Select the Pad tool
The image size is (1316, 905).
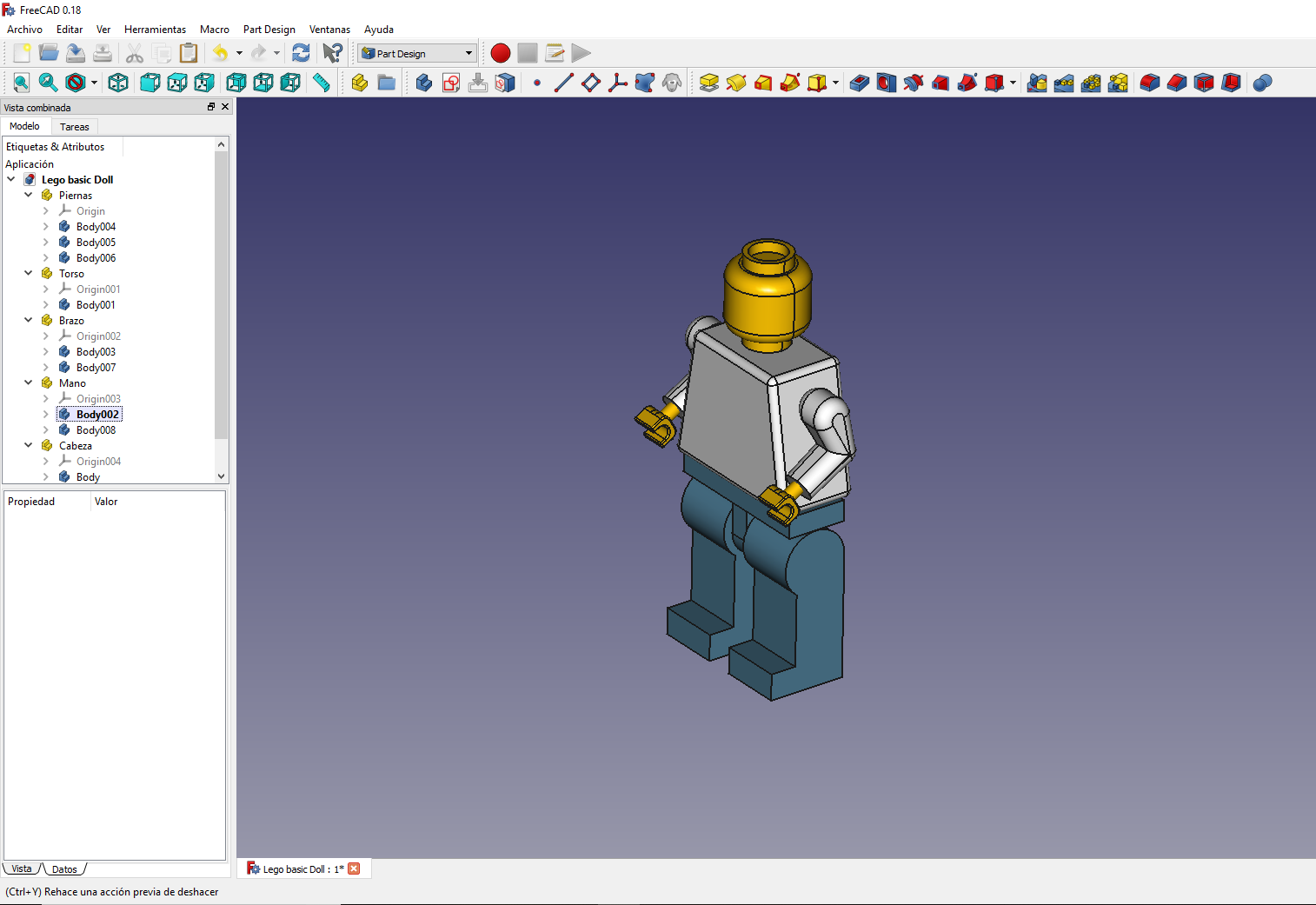click(709, 83)
